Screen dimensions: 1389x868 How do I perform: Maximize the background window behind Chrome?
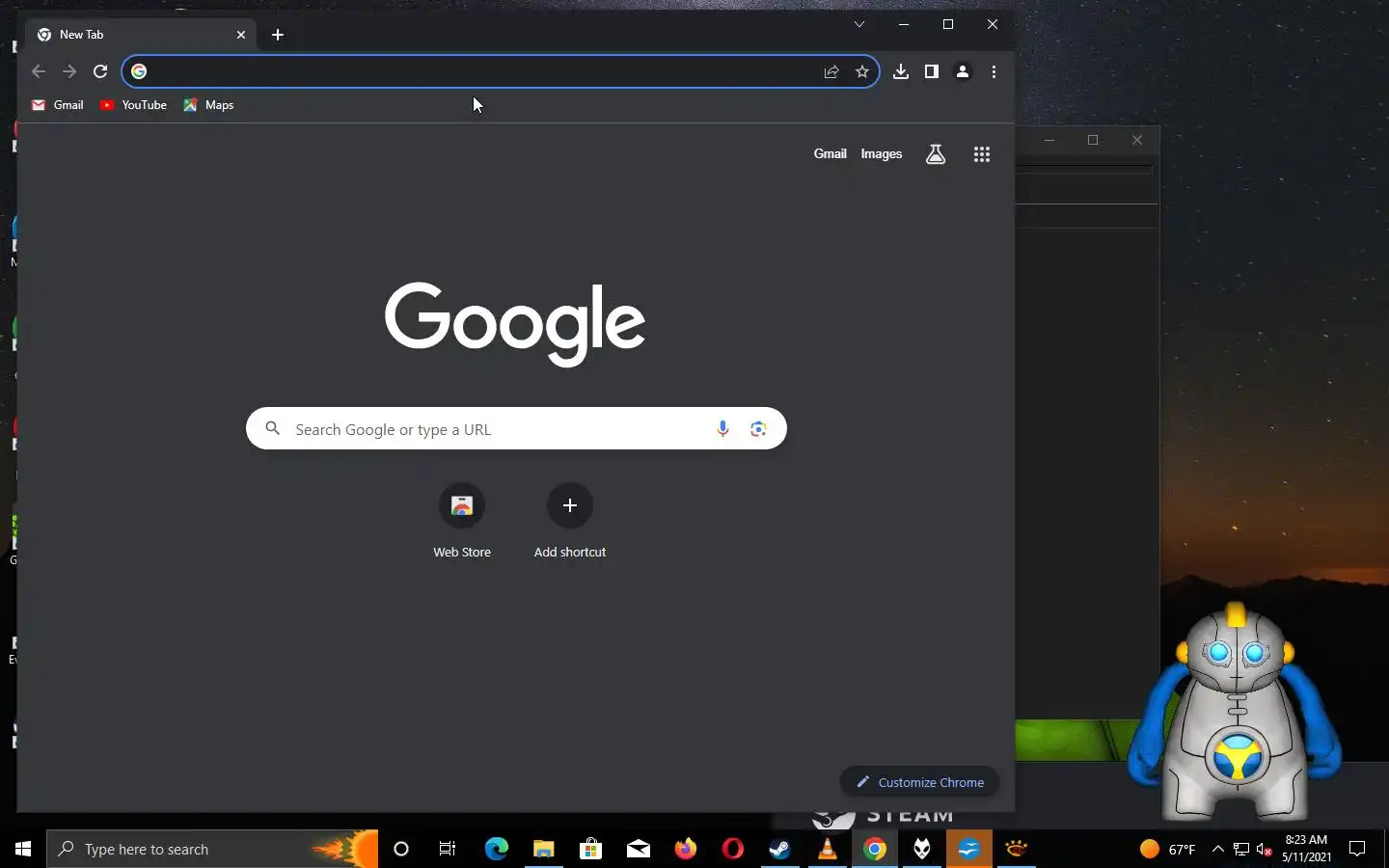click(1093, 140)
